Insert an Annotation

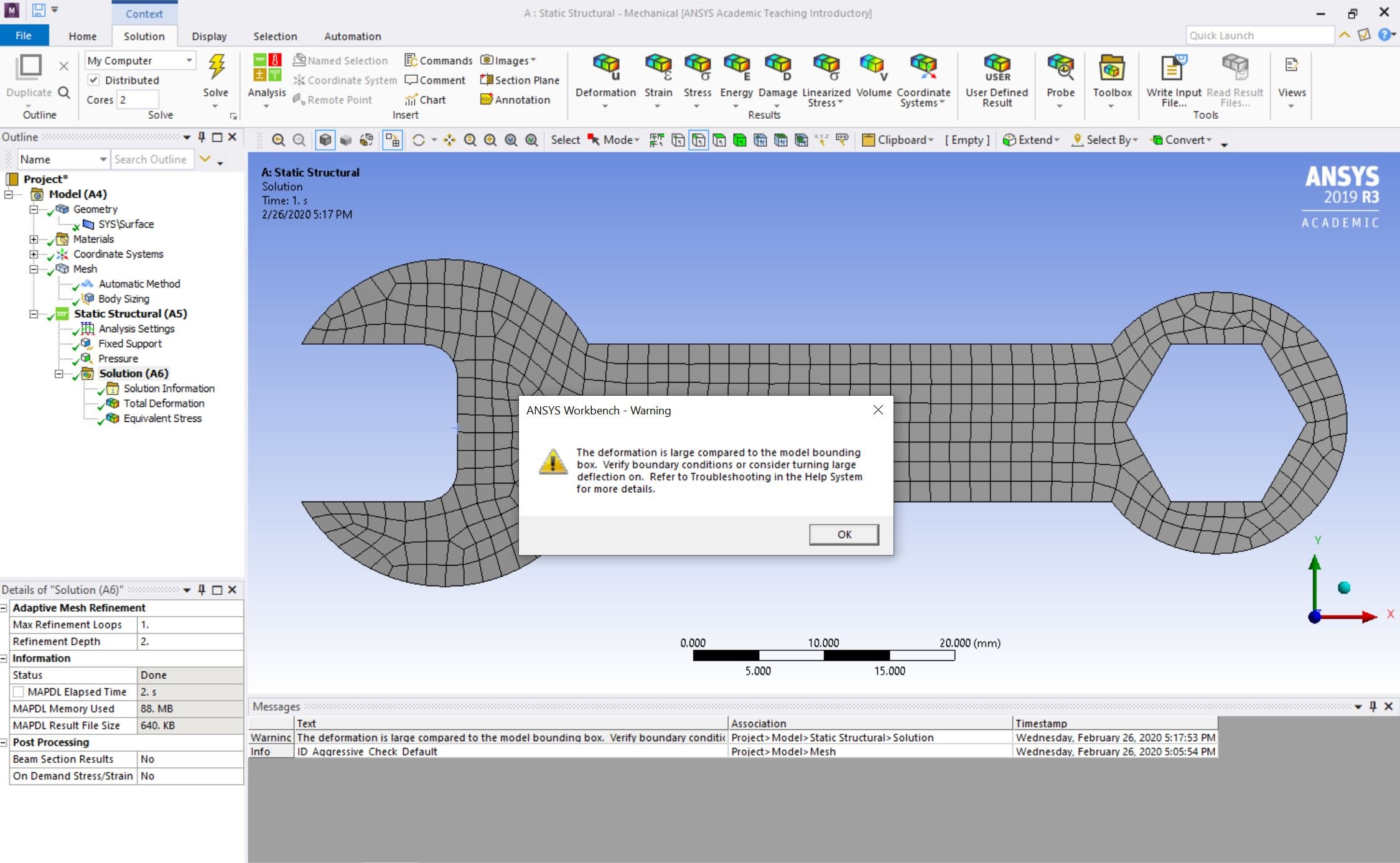[x=515, y=100]
